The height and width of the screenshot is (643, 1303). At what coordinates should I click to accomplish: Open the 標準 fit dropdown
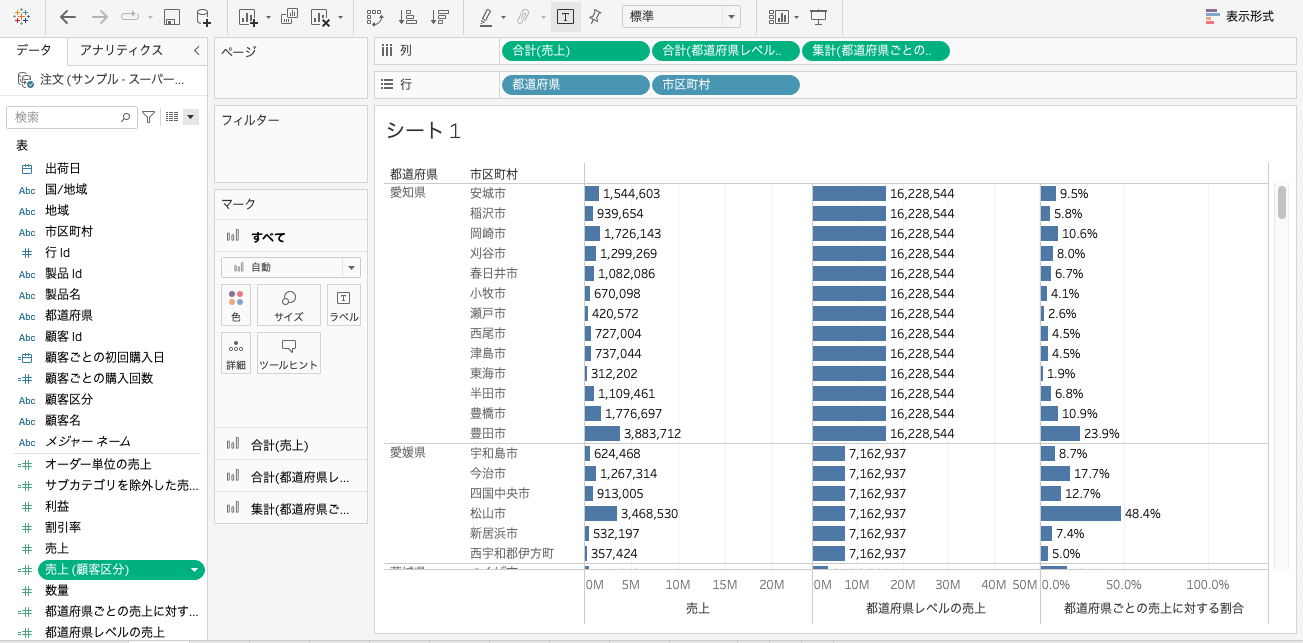pos(730,16)
